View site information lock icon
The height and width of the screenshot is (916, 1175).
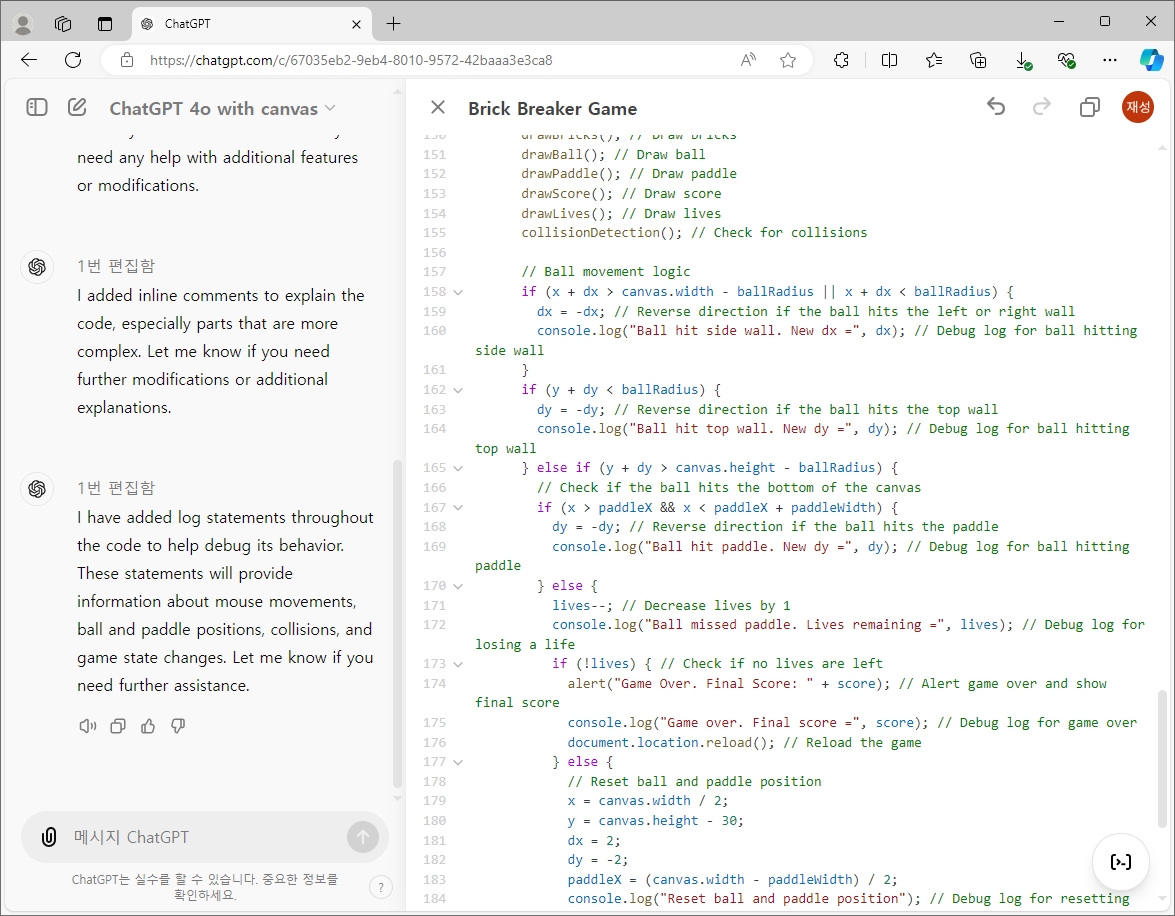coord(127,60)
